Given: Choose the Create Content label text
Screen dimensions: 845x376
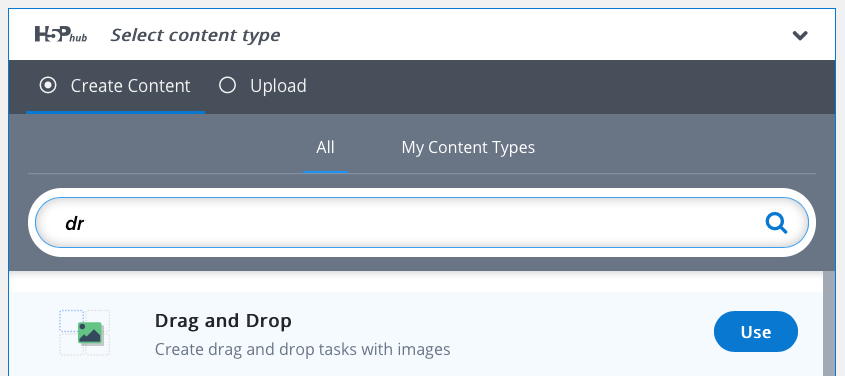Looking at the screenshot, I should click(x=130, y=86).
